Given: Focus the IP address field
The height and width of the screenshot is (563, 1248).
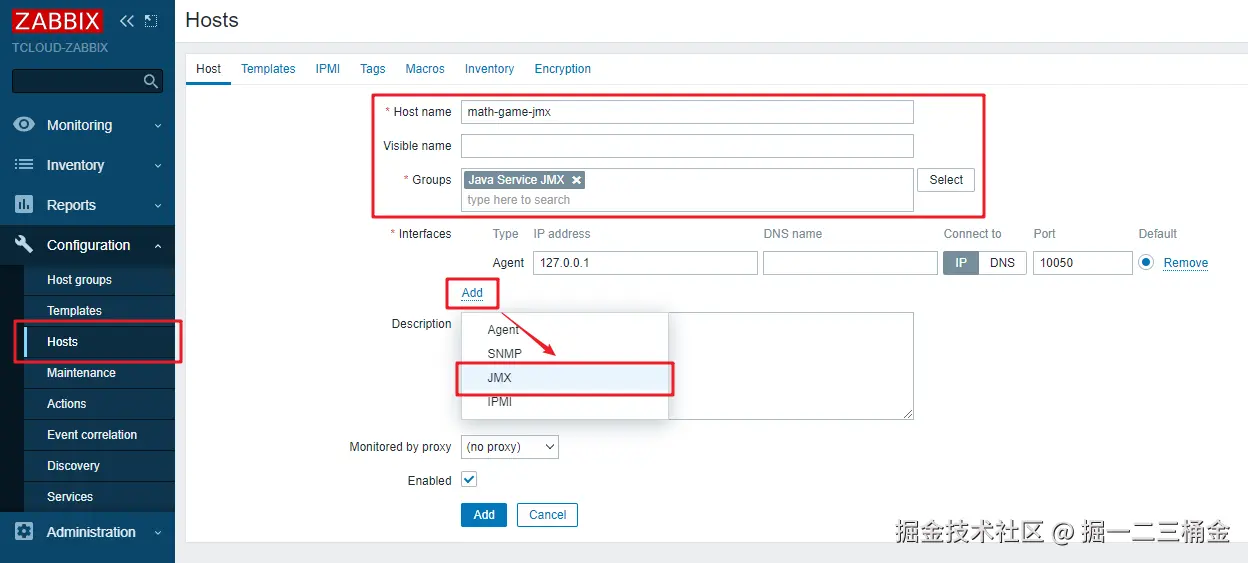Looking at the screenshot, I should point(645,263).
